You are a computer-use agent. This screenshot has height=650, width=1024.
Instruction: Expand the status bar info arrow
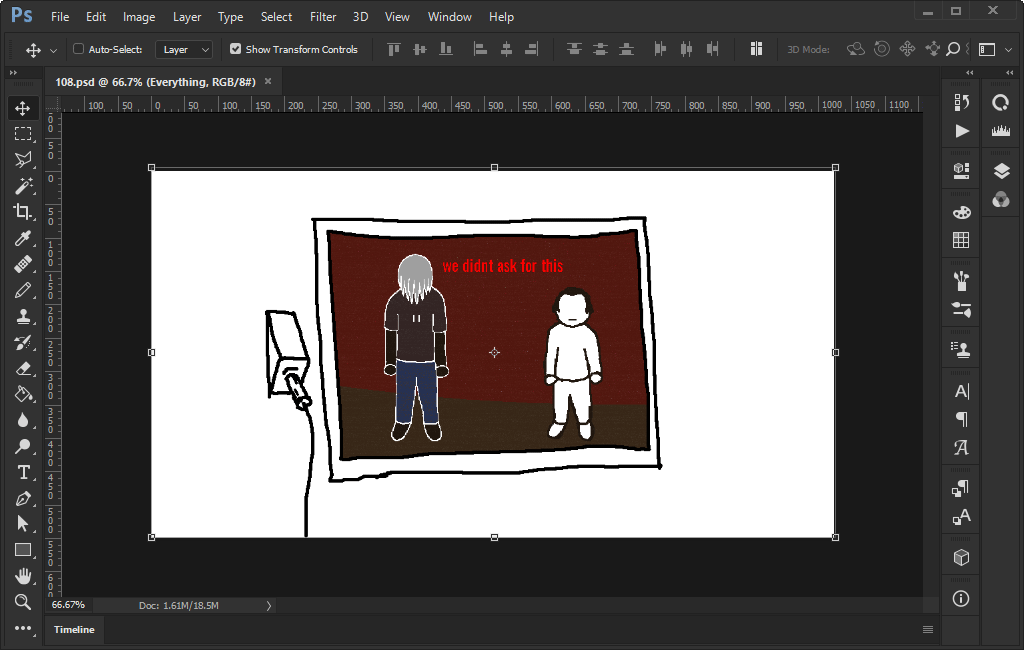click(268, 606)
